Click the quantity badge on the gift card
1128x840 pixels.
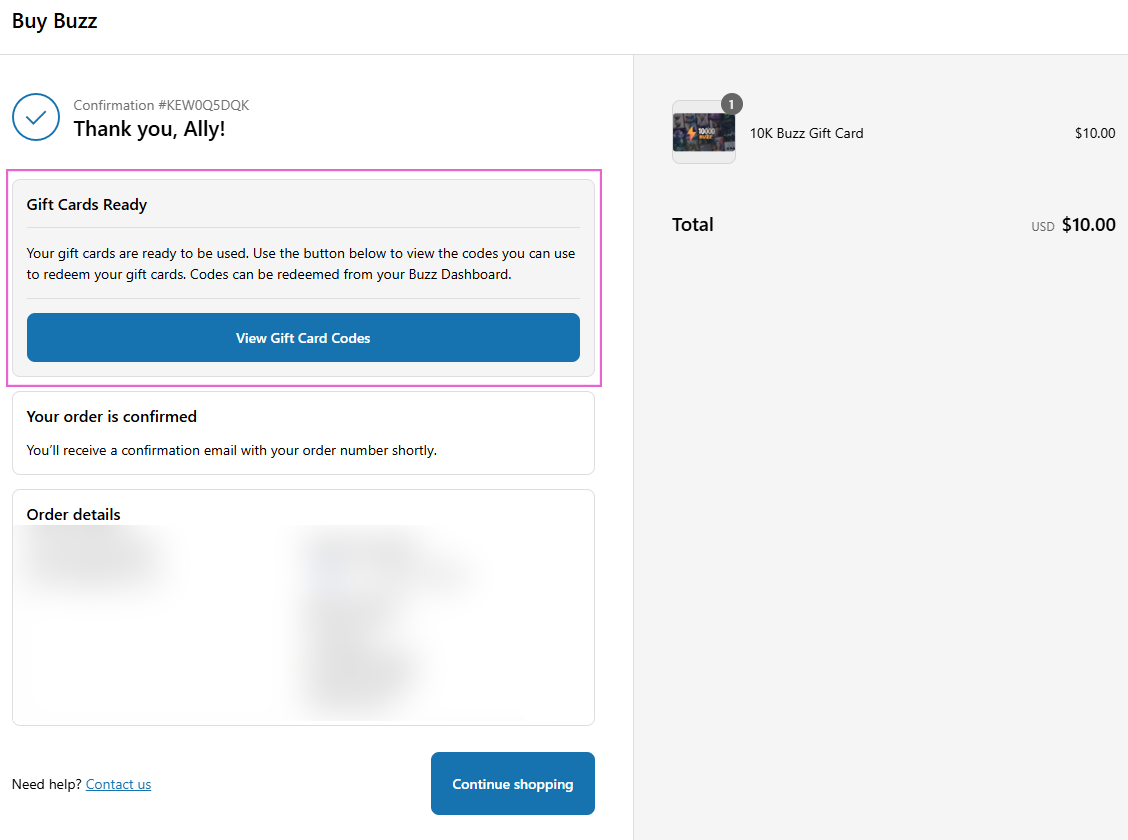coord(732,104)
